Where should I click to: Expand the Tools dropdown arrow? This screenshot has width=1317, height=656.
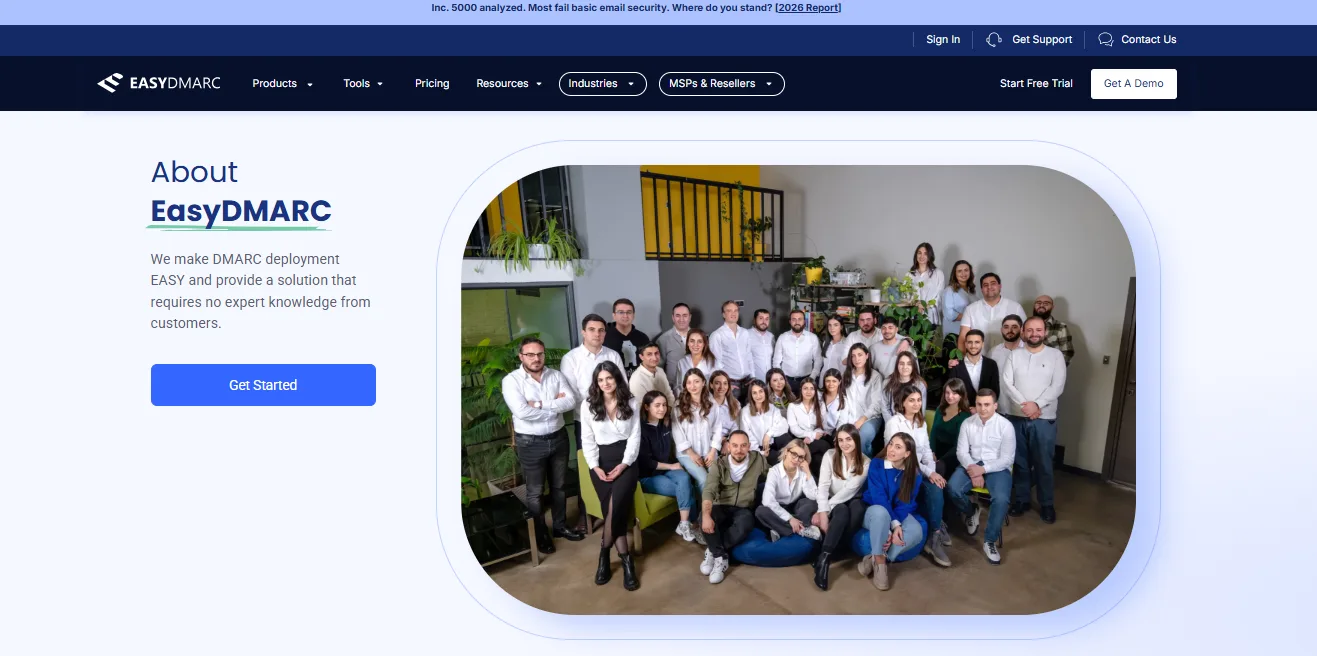point(380,84)
